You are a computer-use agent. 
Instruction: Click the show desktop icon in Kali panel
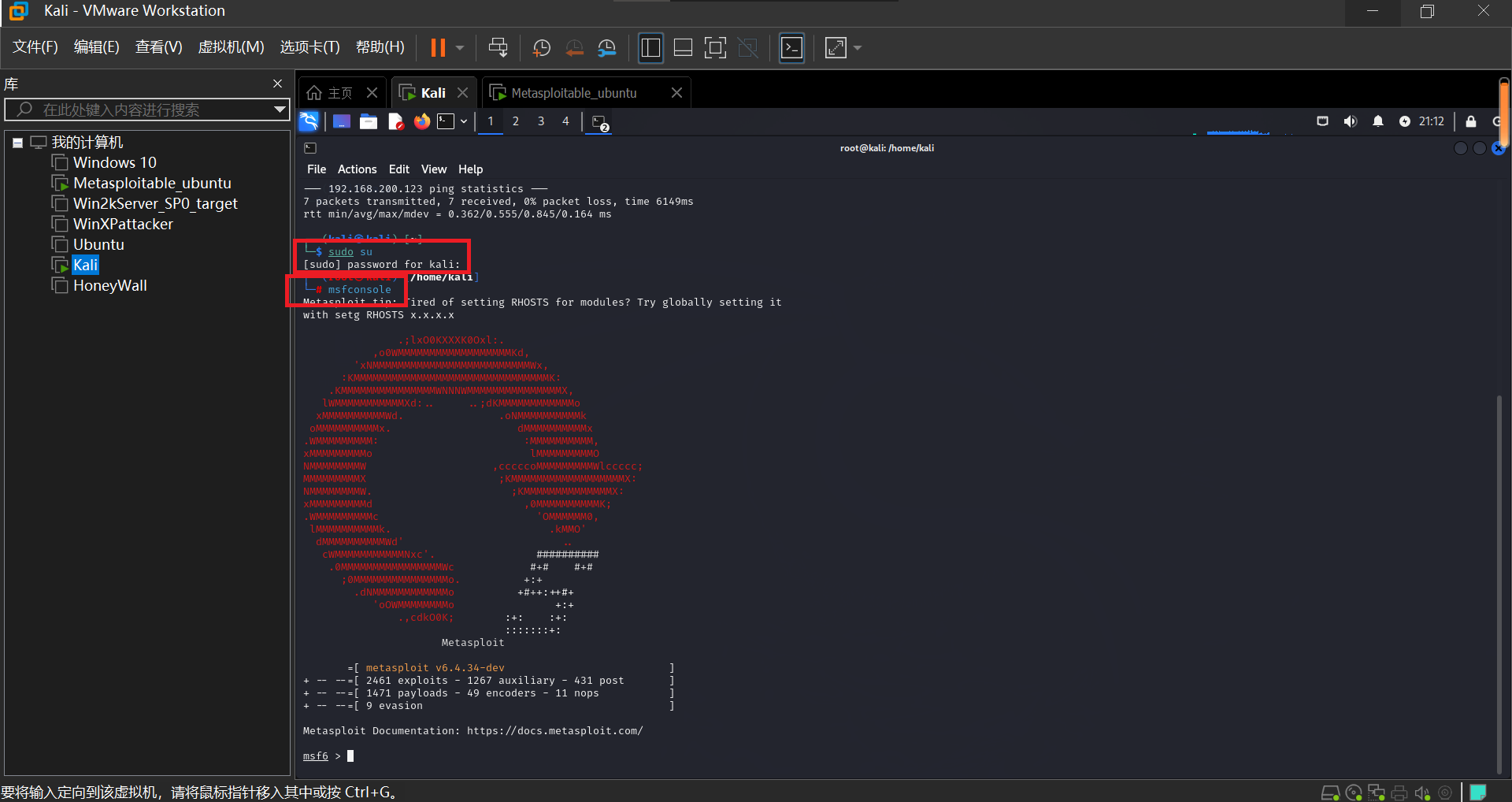pyautogui.click(x=342, y=121)
